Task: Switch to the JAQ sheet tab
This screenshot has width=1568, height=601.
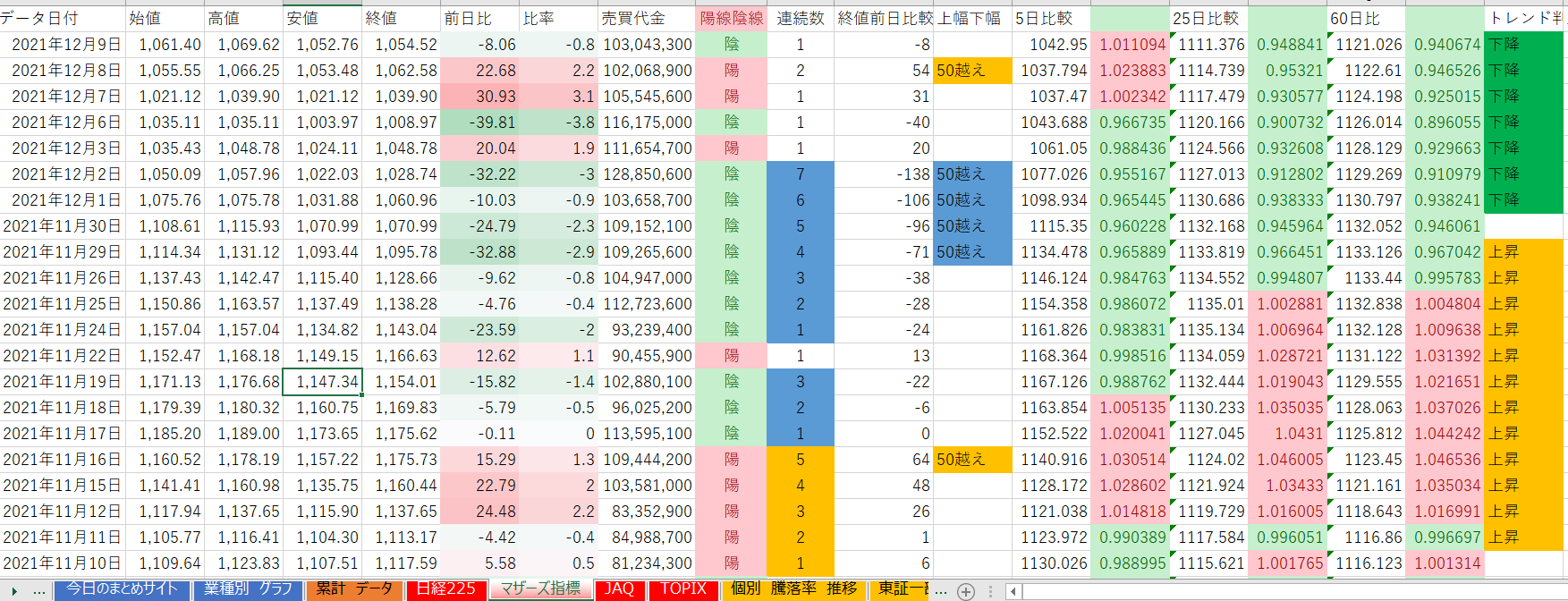Action: 619,589
